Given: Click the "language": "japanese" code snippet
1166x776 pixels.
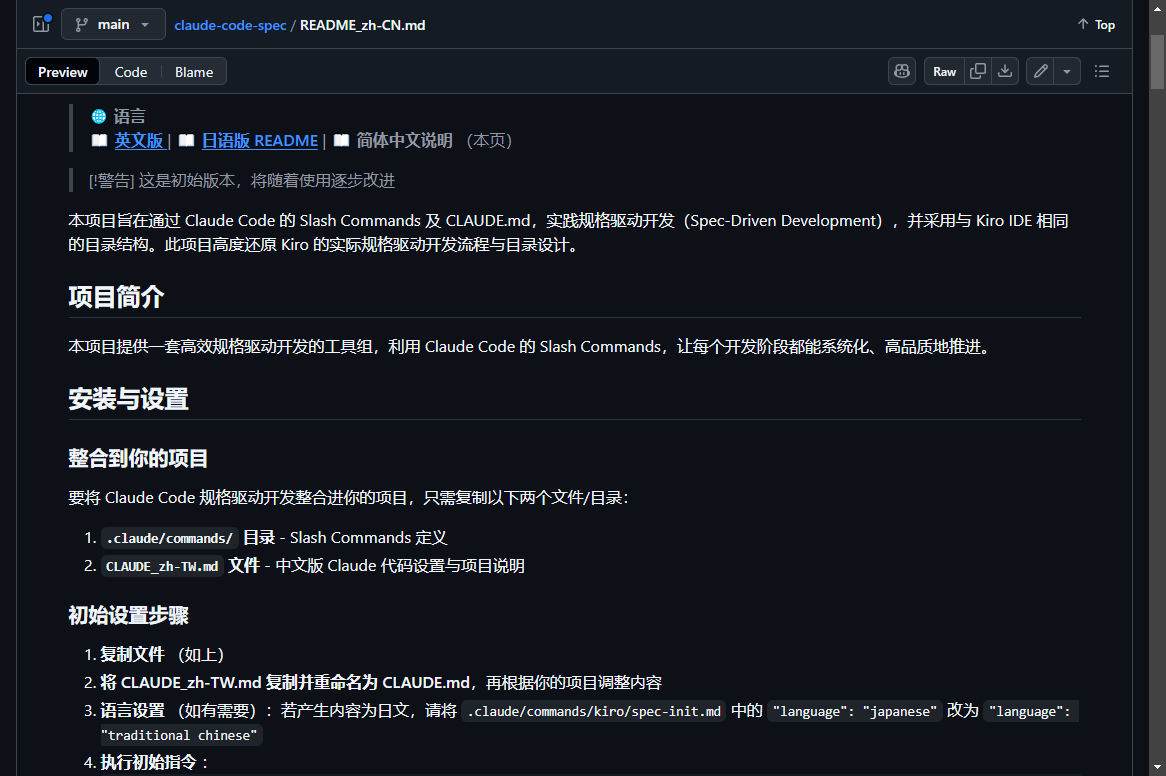Looking at the screenshot, I should tap(855, 711).
